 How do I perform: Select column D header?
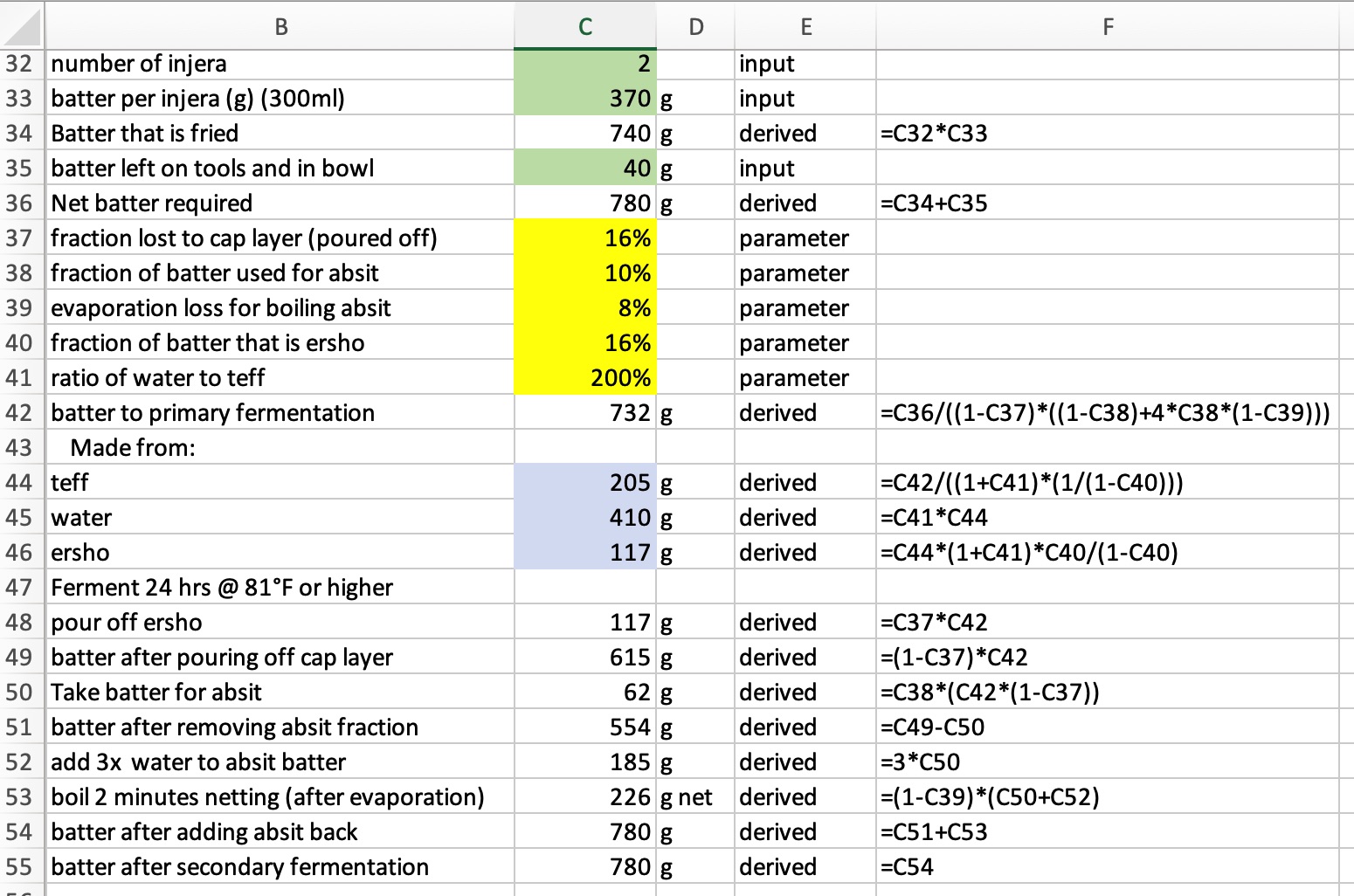click(695, 27)
